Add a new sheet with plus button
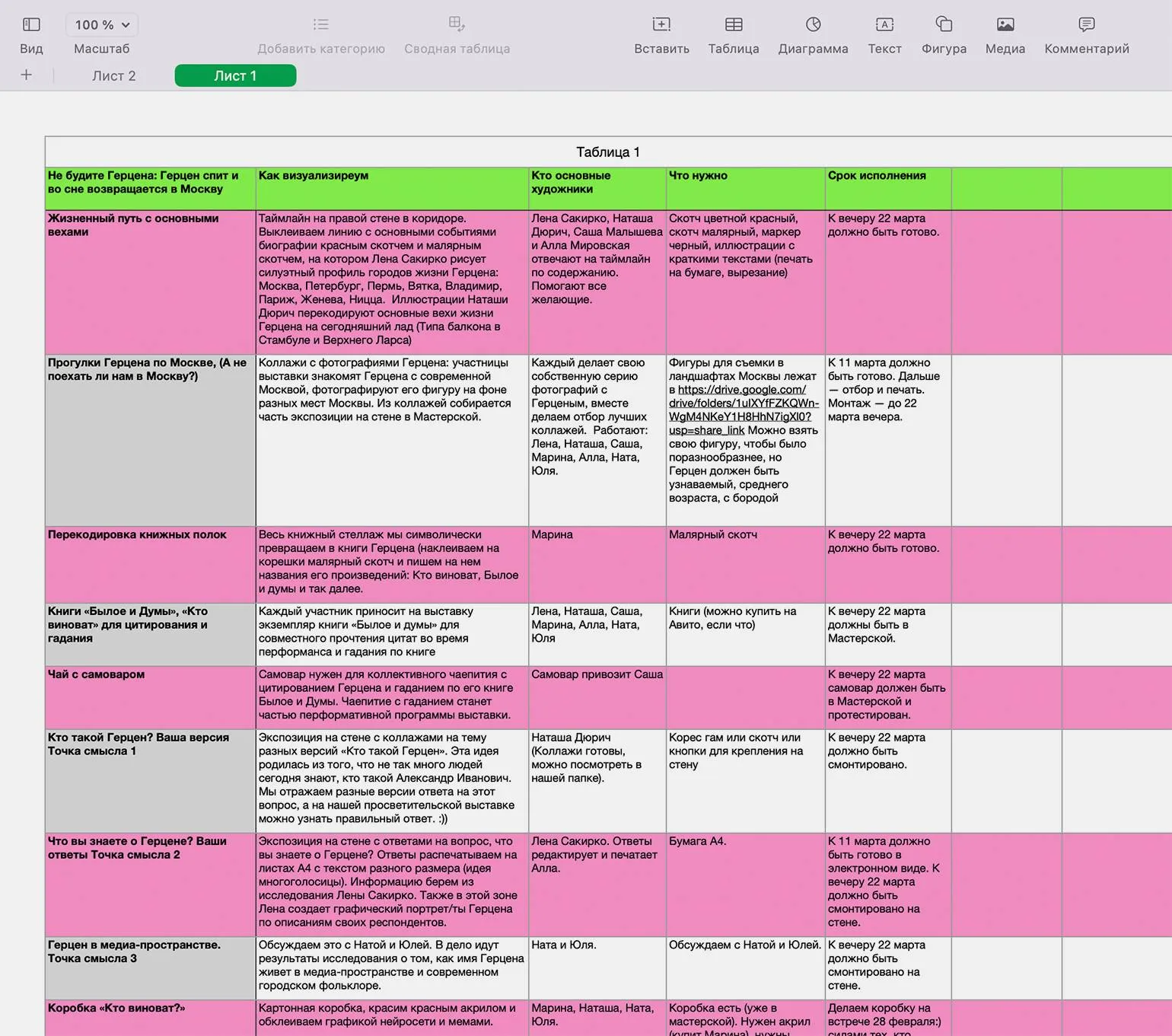The width and height of the screenshot is (1172, 1036). (x=27, y=75)
